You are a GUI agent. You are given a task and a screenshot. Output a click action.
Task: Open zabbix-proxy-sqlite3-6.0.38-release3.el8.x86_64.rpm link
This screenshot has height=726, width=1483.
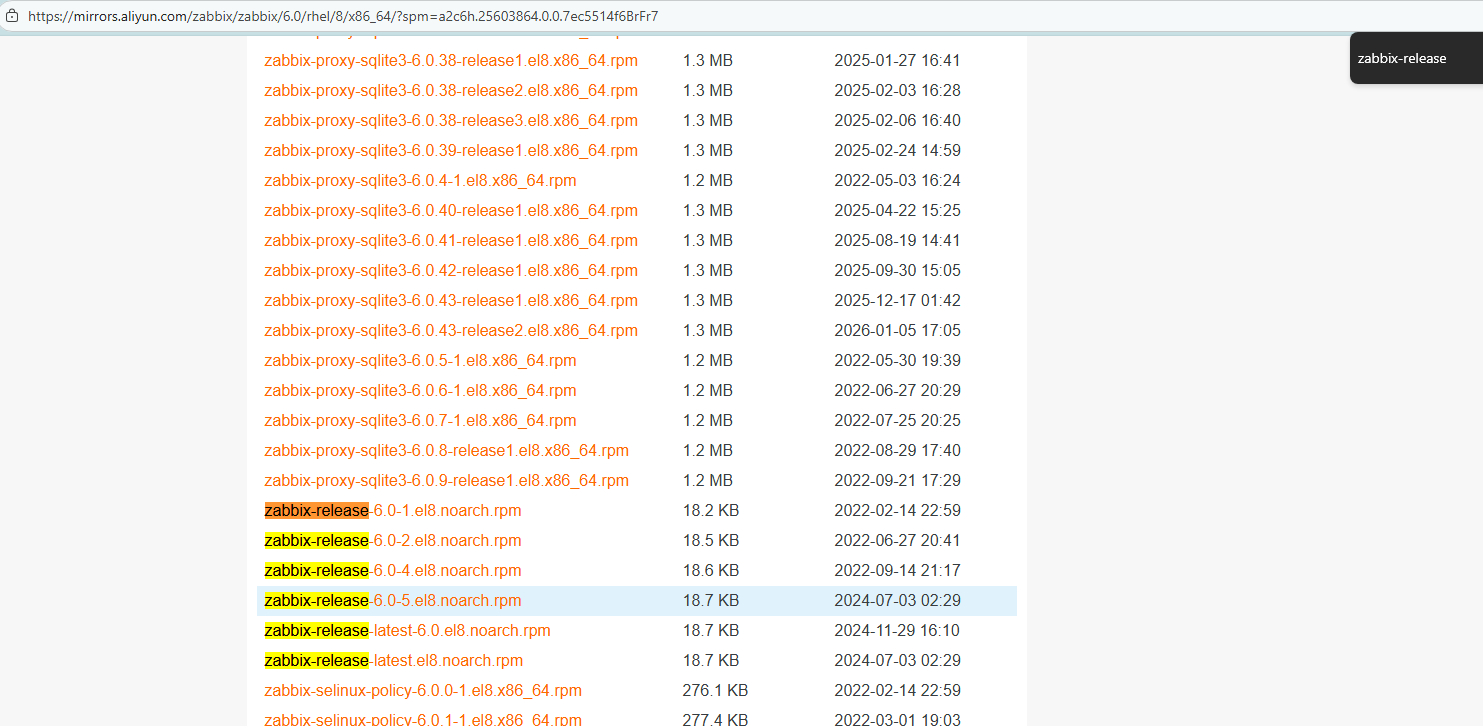click(x=451, y=121)
